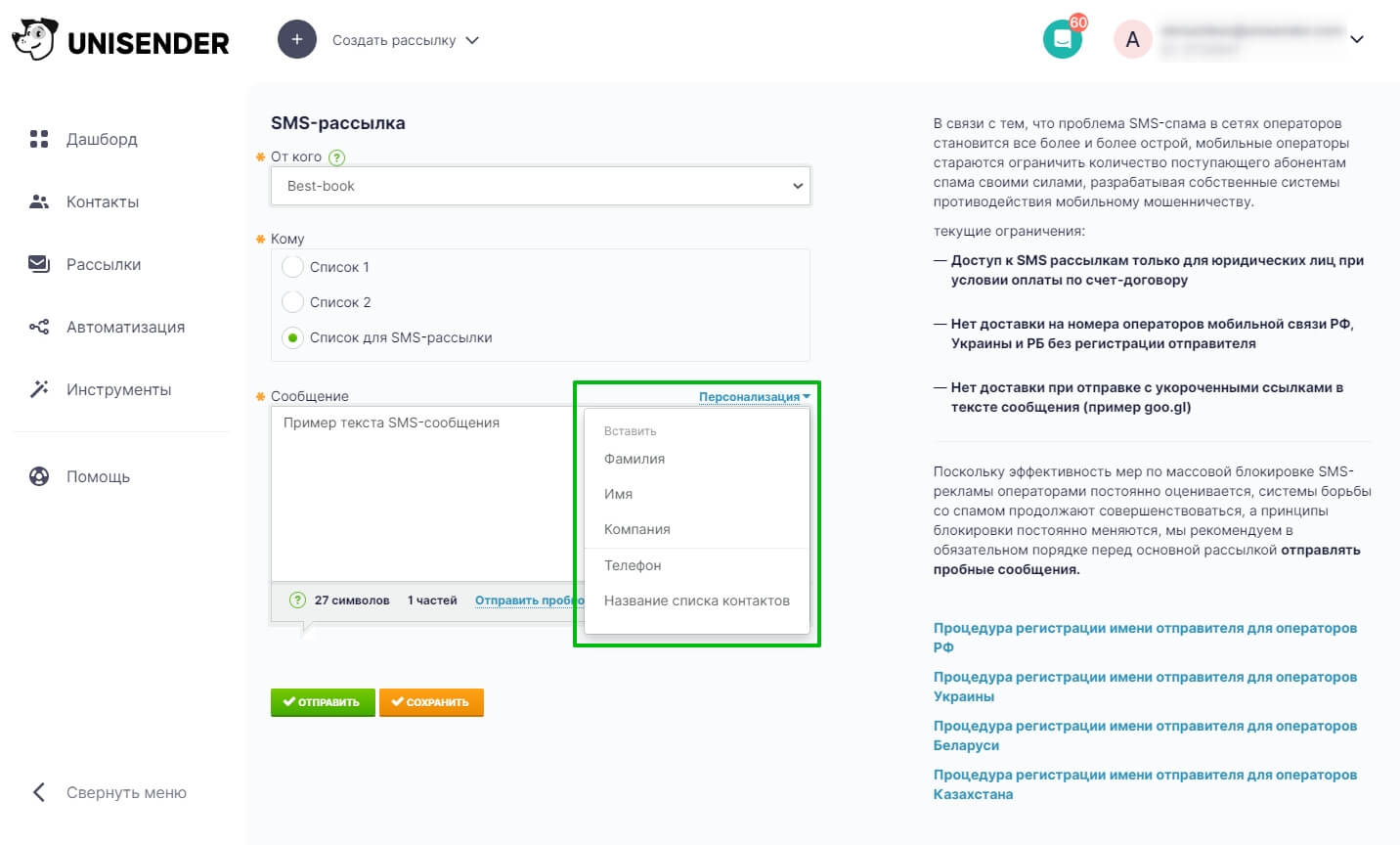The image size is (1400, 845).
Task: Open the От кого Best-book sender dropdown
Action: [541, 186]
